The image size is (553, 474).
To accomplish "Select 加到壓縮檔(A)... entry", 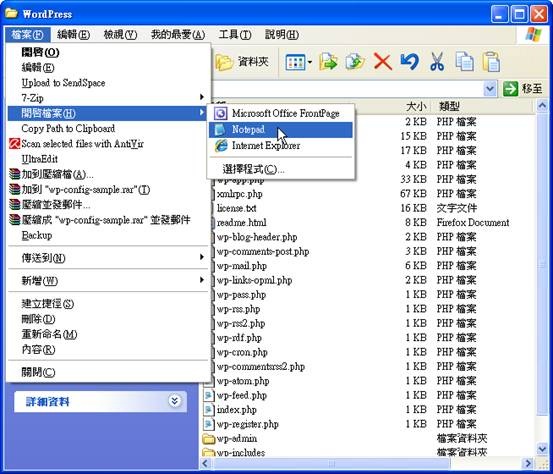I will (57, 174).
